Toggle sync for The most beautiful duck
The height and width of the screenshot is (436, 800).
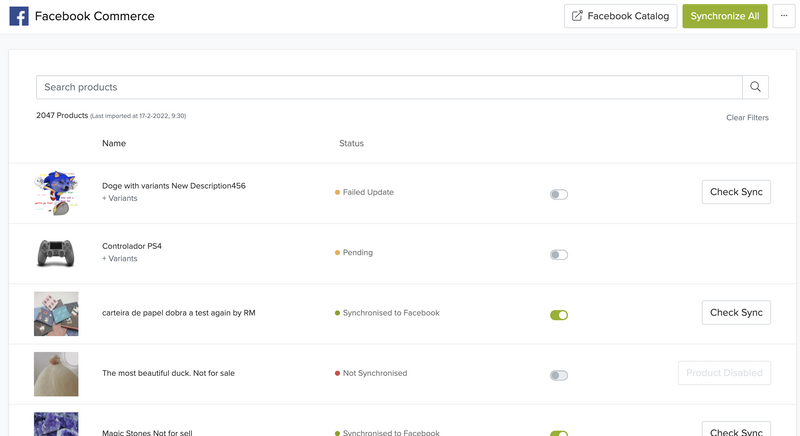point(559,375)
